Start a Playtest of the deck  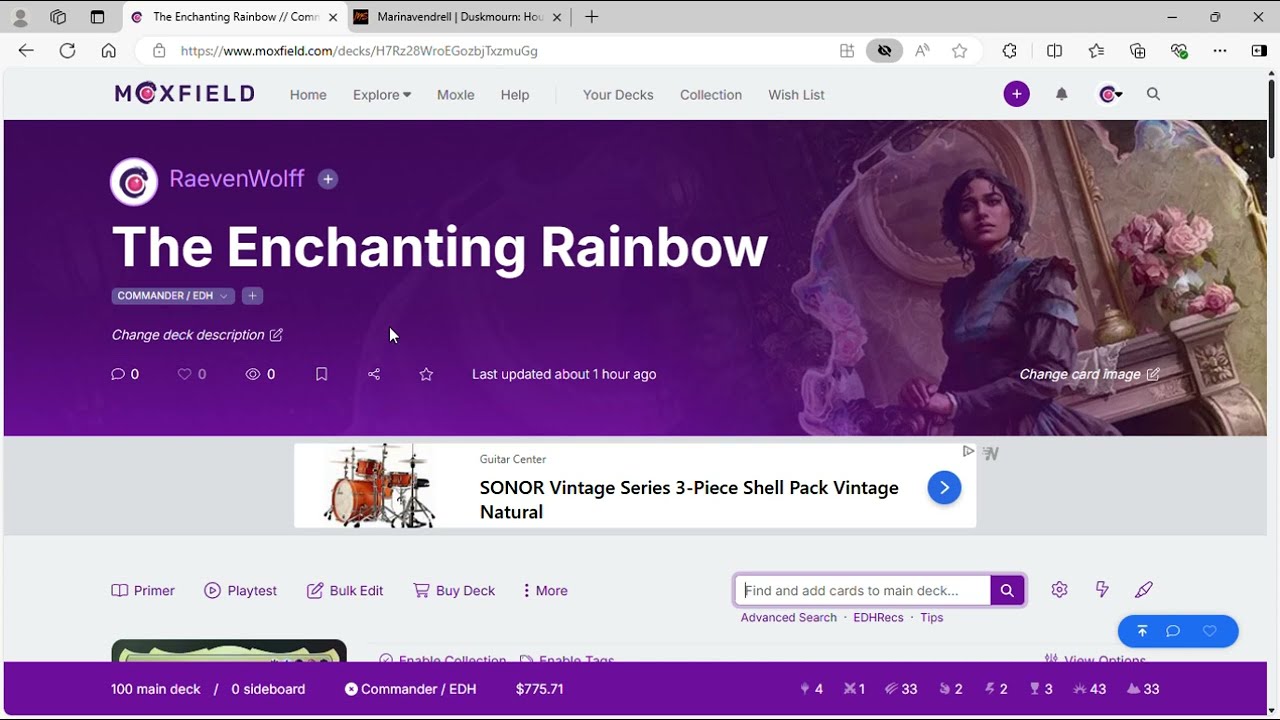pos(240,591)
